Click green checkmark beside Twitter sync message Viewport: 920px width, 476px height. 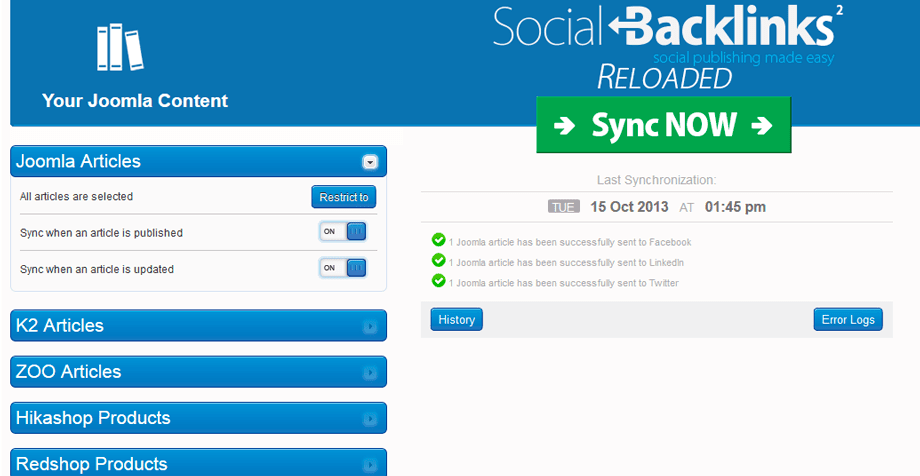coord(438,281)
